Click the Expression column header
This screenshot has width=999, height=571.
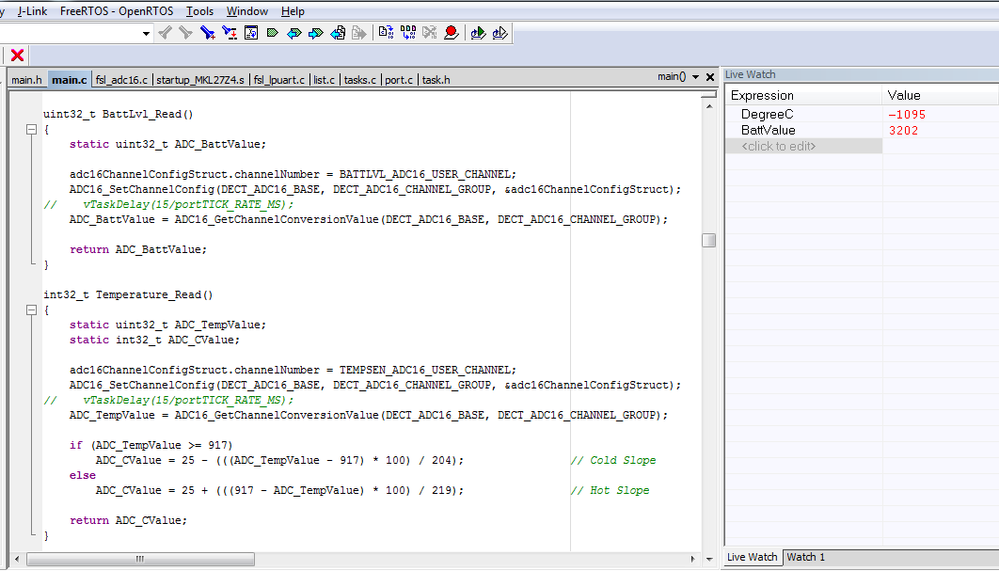point(803,96)
